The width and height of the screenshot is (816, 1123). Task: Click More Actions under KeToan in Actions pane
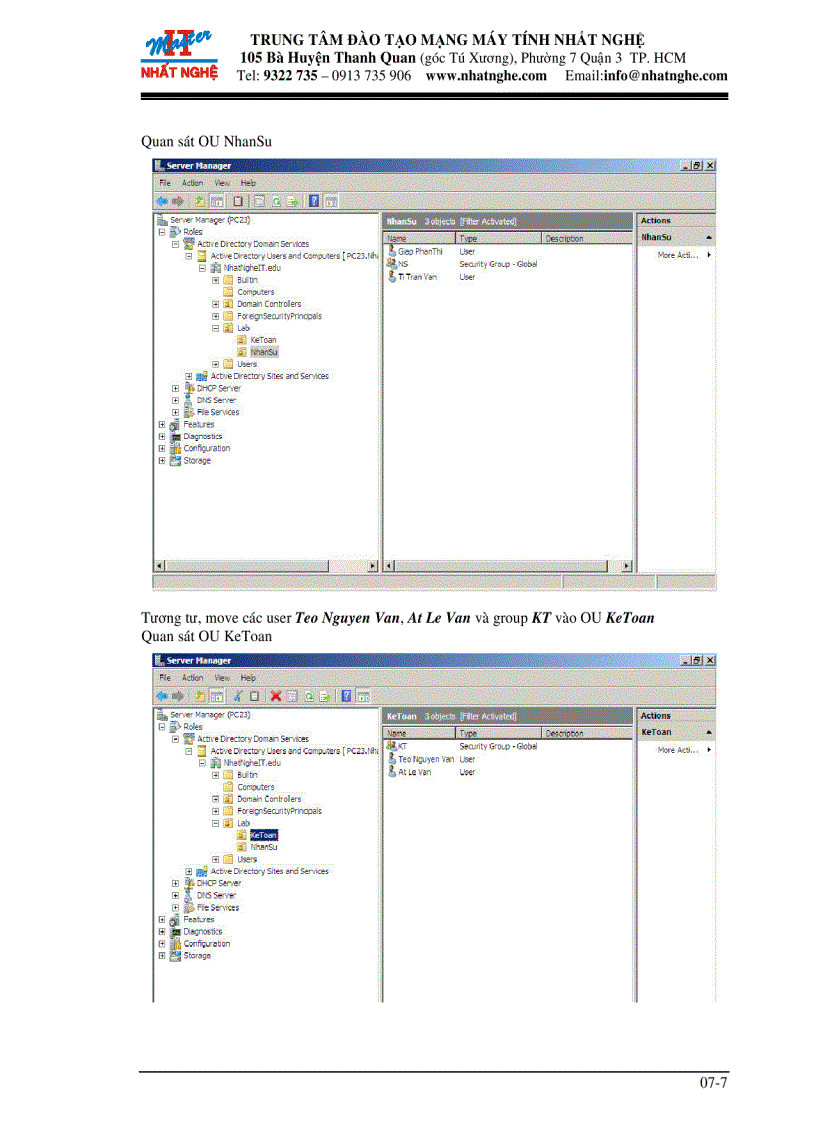680,750
